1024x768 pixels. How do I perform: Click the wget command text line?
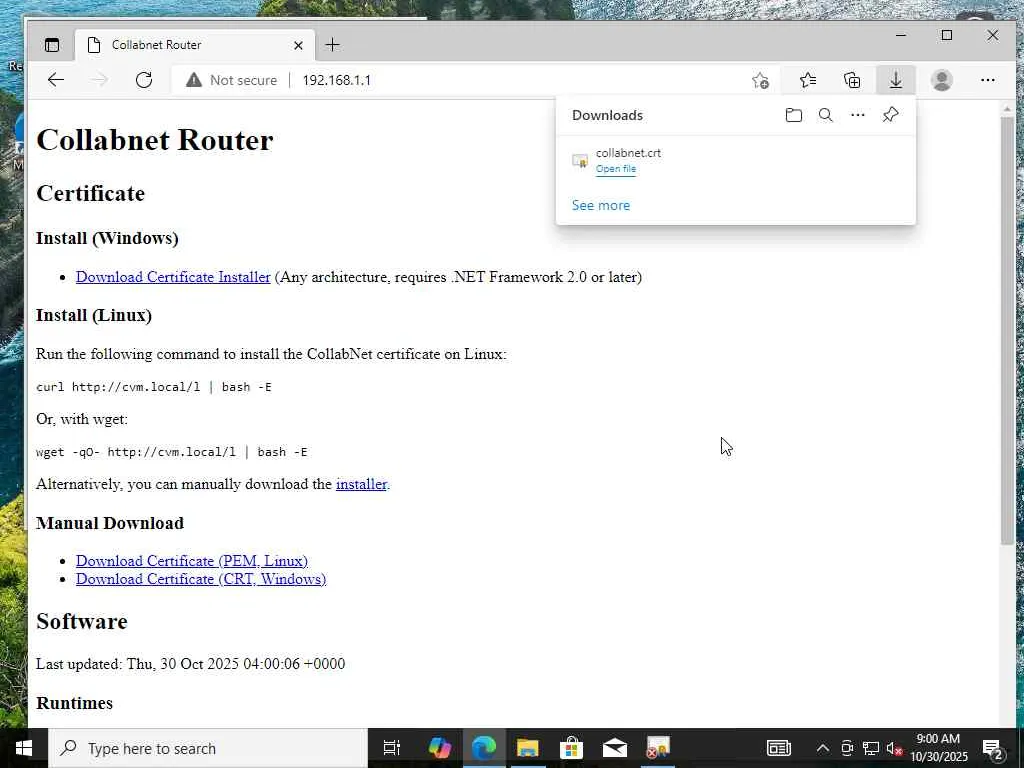(x=172, y=452)
